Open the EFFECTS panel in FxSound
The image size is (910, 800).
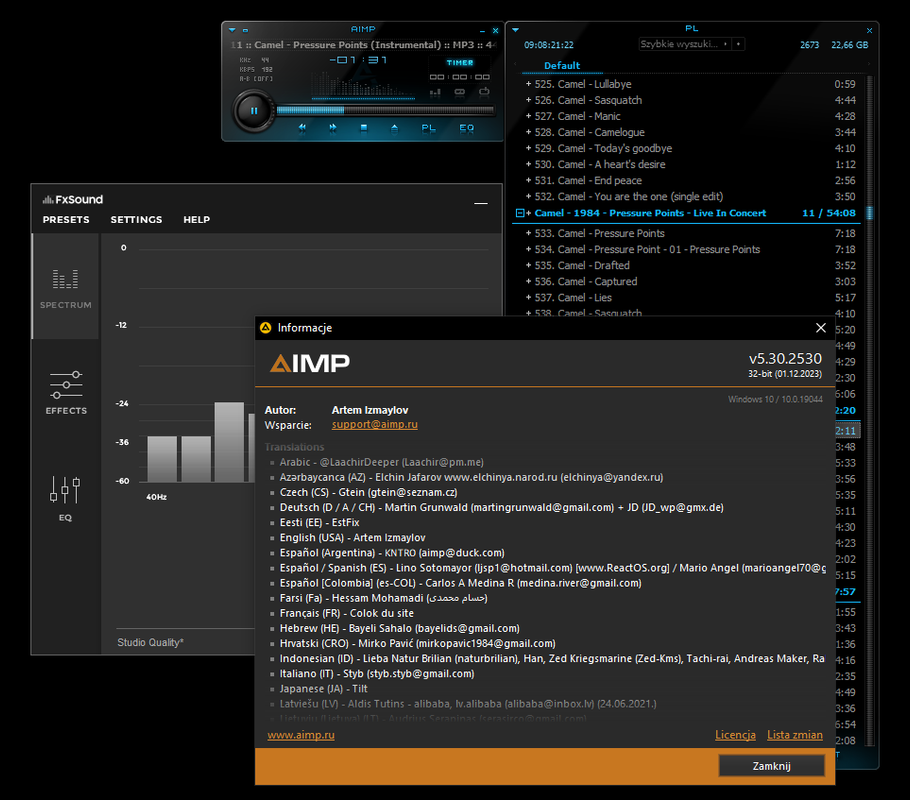click(66, 392)
